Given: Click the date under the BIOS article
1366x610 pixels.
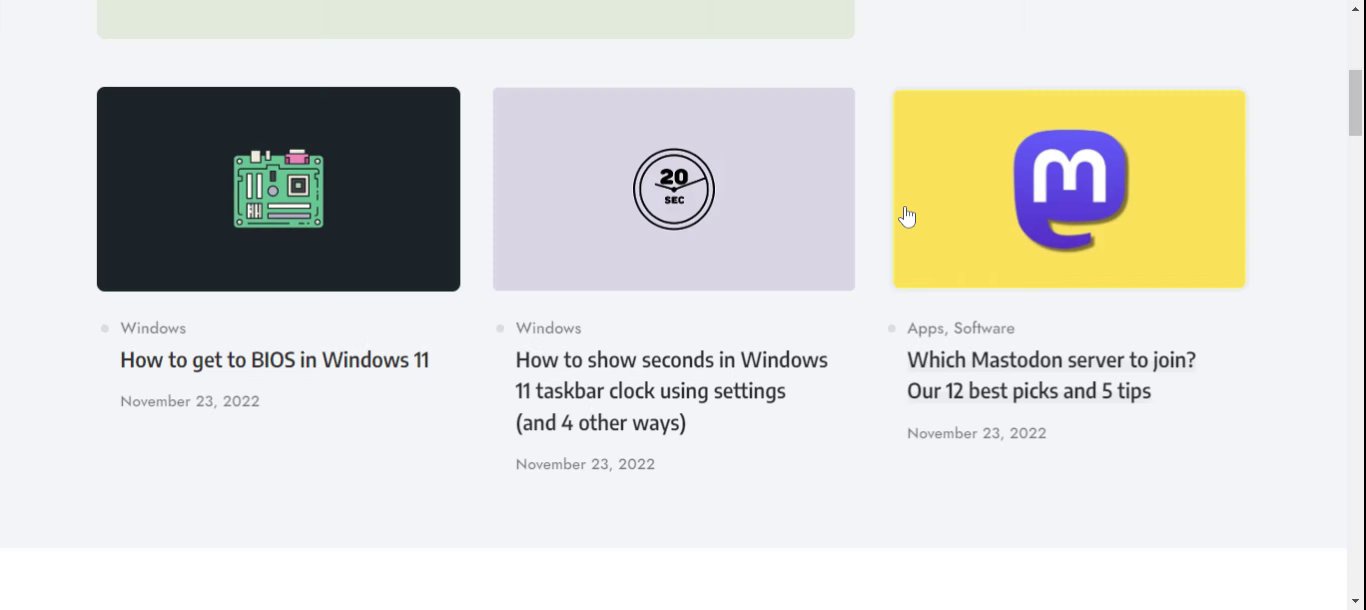Looking at the screenshot, I should (x=190, y=401).
